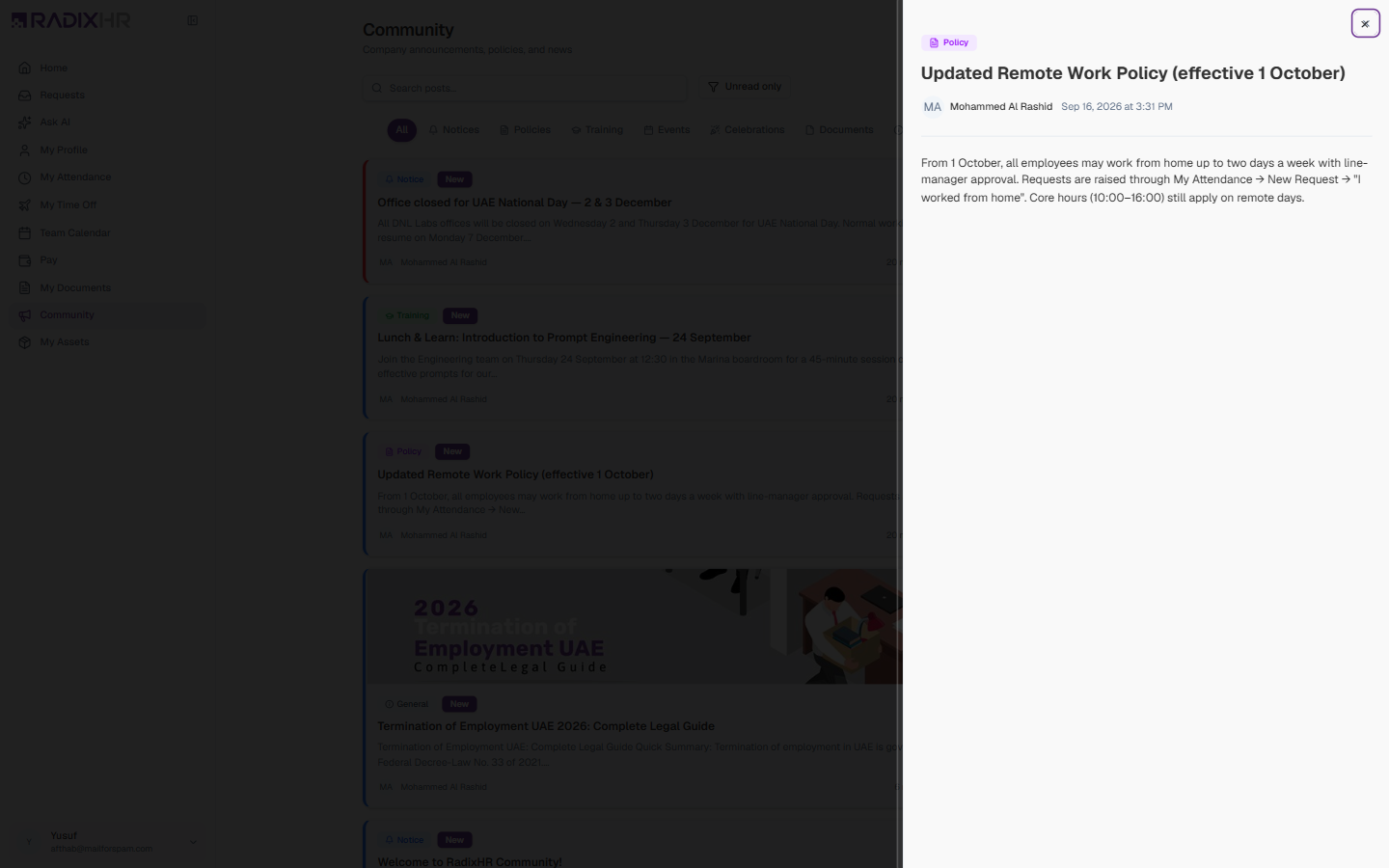
Task: Collapse the sidebar with the panel icon
Action: point(193,20)
